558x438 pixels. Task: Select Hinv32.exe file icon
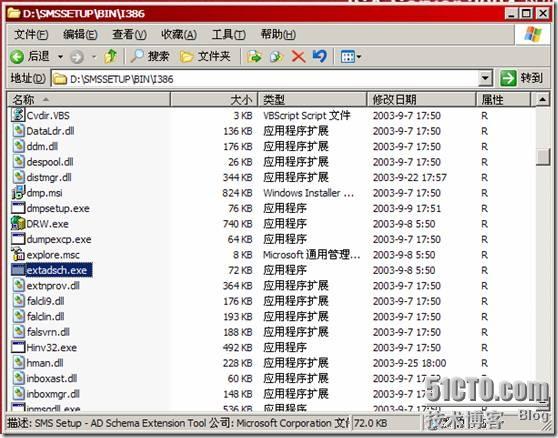(18, 347)
